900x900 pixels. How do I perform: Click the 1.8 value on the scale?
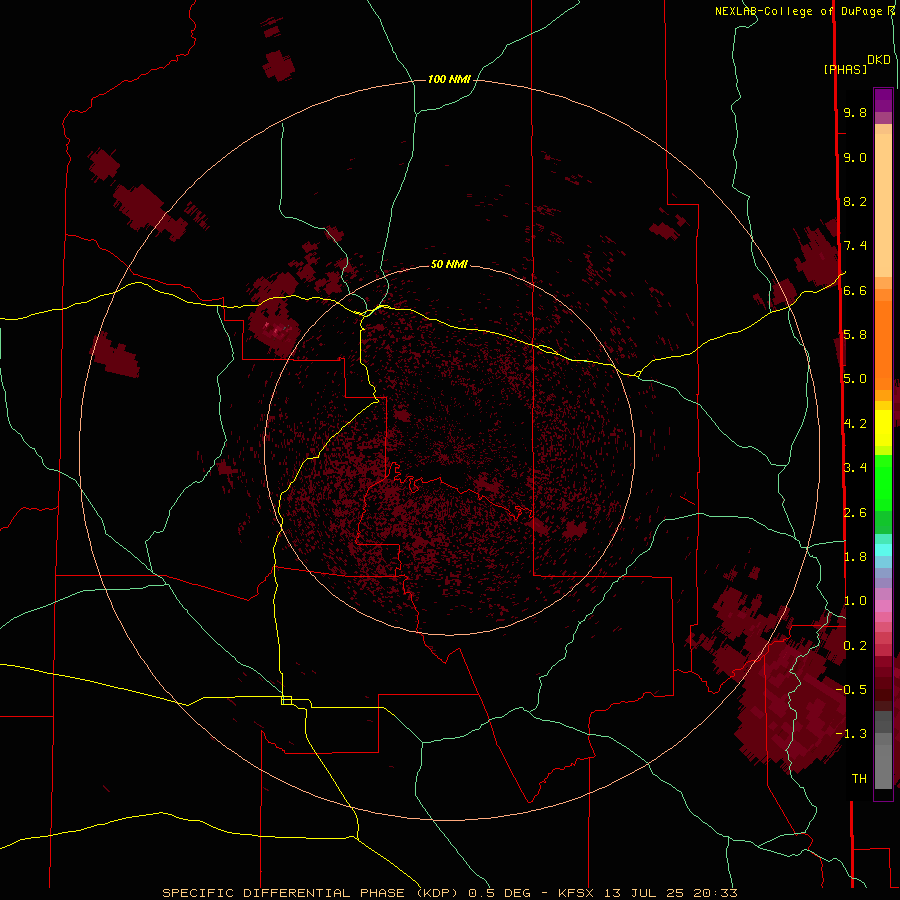click(x=855, y=557)
